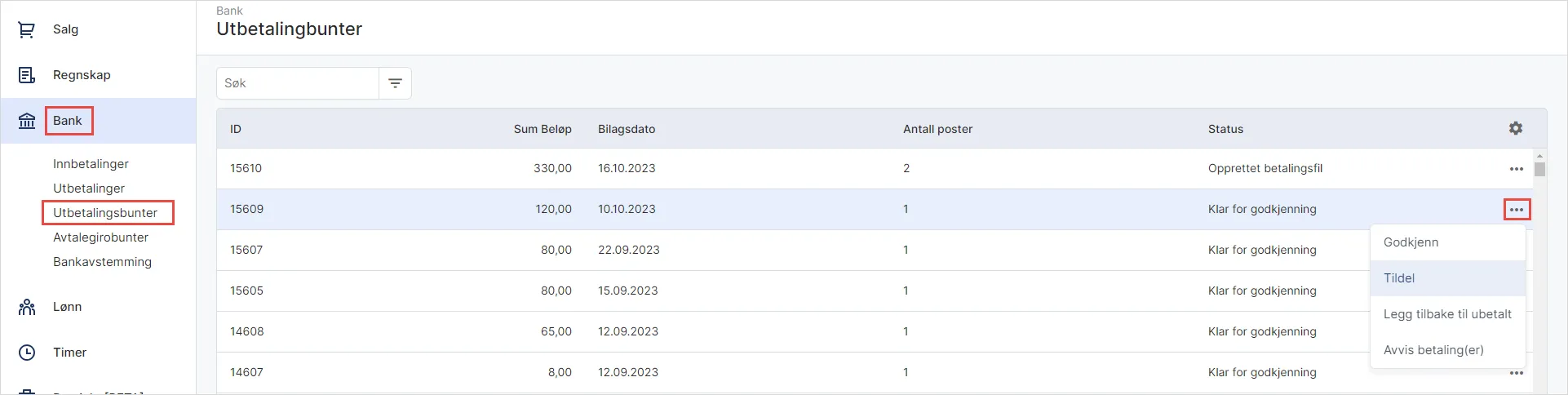1568x395 pixels.
Task: Open three-dot menu for batch 15610
Action: point(1516,169)
